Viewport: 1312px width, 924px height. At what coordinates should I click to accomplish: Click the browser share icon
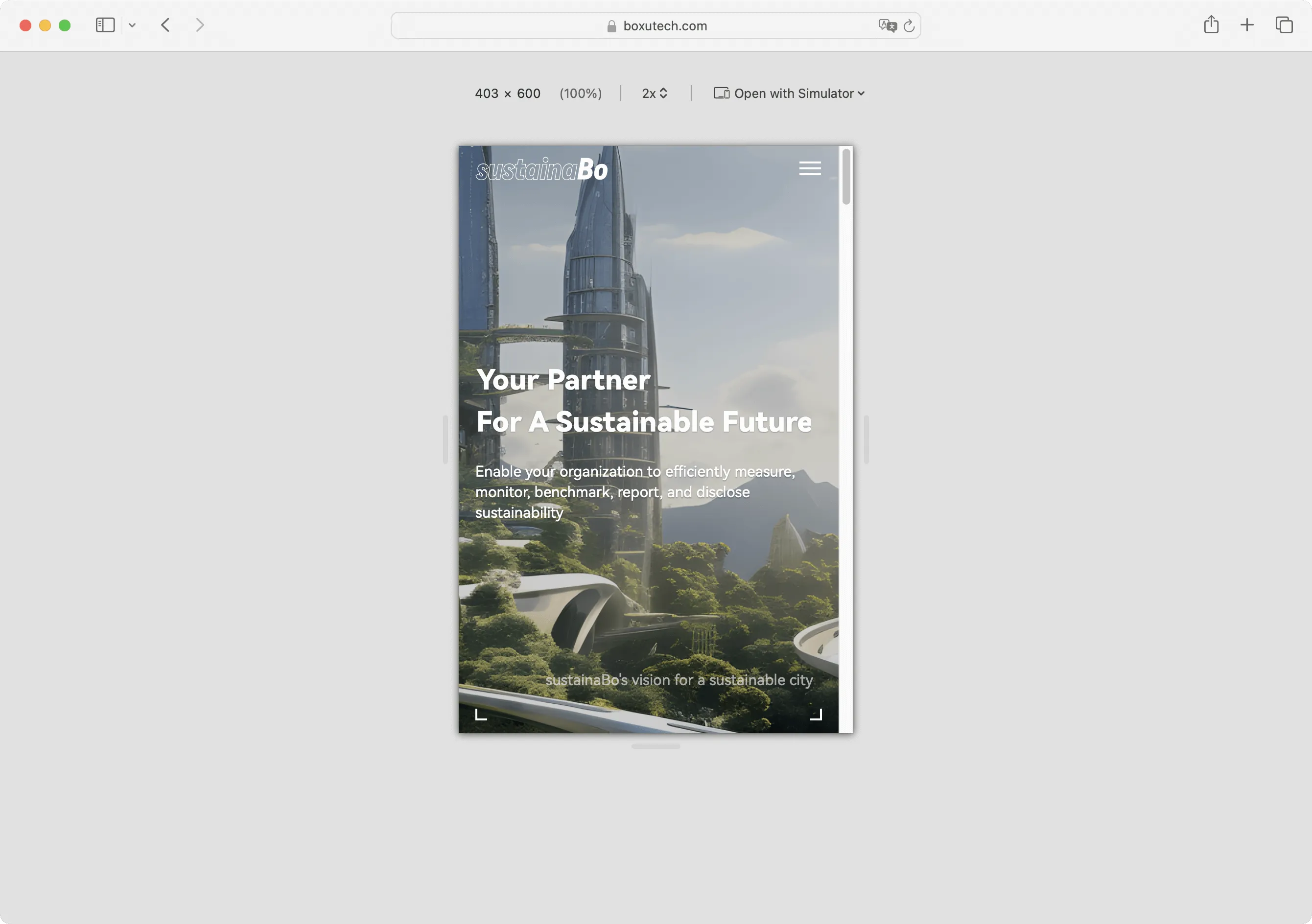coord(1211,25)
